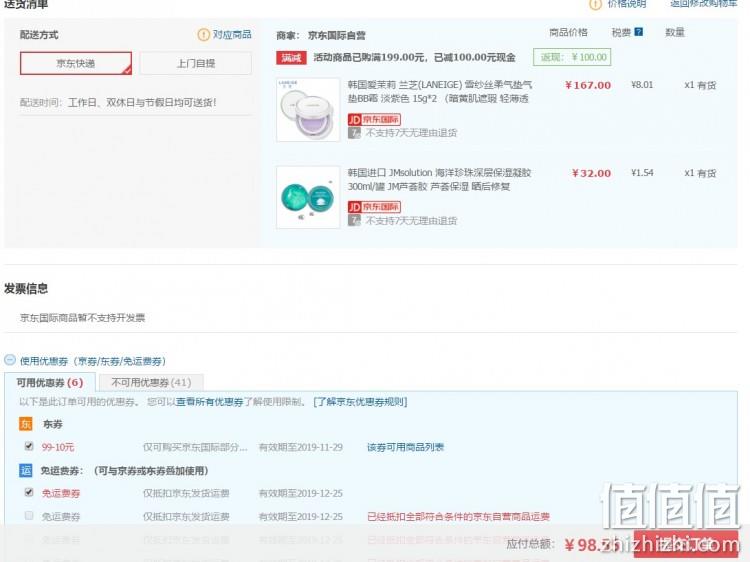Click 有效期至2019-11-29 validity text
Image resolution: width=750 pixels, height=562 pixels.
point(300,447)
